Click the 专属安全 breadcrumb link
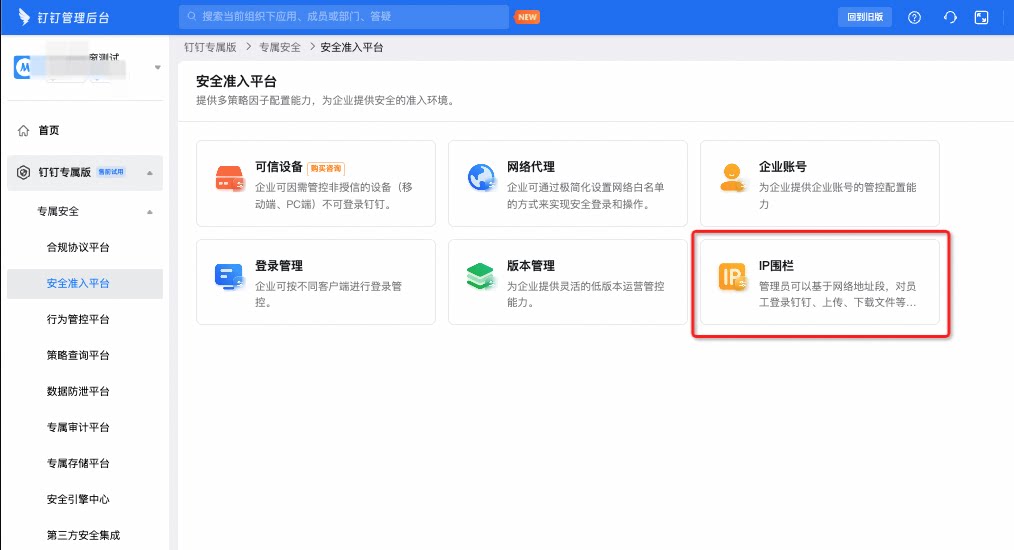The image size is (1014, 550). [x=280, y=47]
